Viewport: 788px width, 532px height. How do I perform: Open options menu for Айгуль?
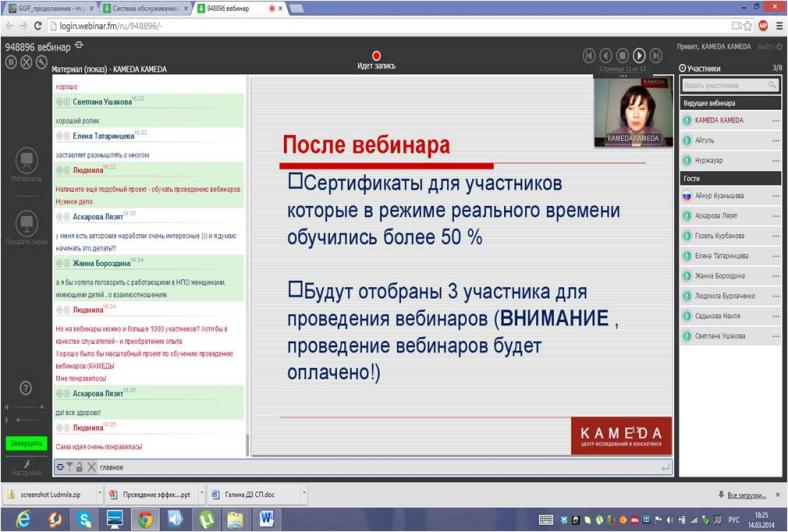point(776,141)
